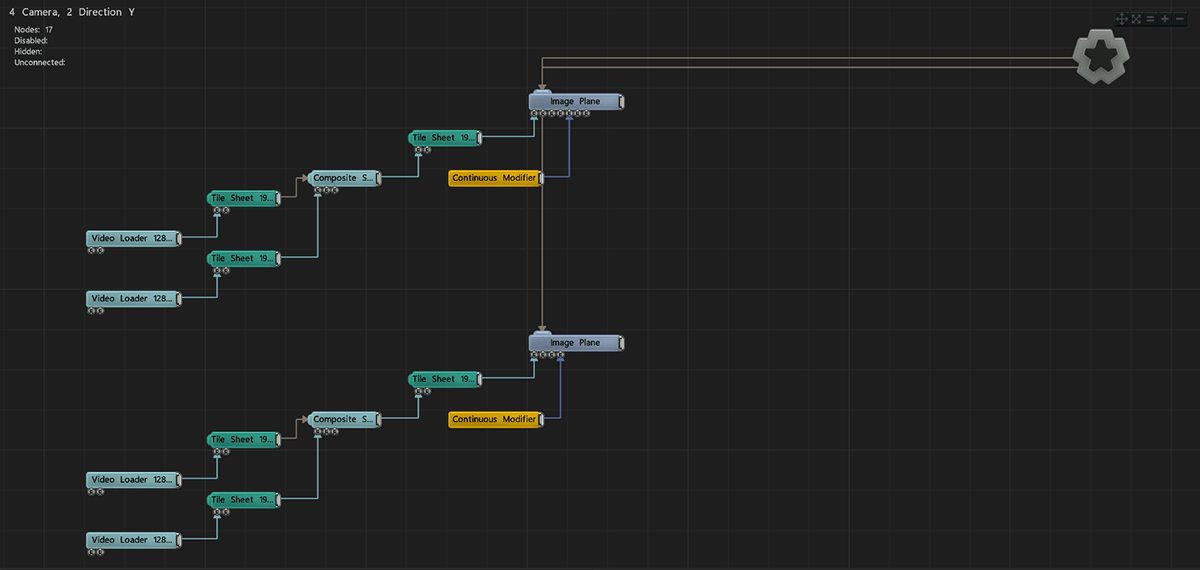Click the 'Hidden:' statistic label
The height and width of the screenshot is (570, 1200).
coord(28,51)
